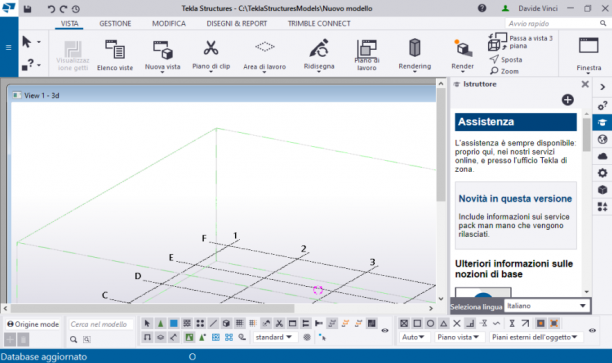The height and width of the screenshot is (363, 612).
Task: Open the GESTIONE ribbon tab
Action: pyautogui.click(x=115, y=23)
